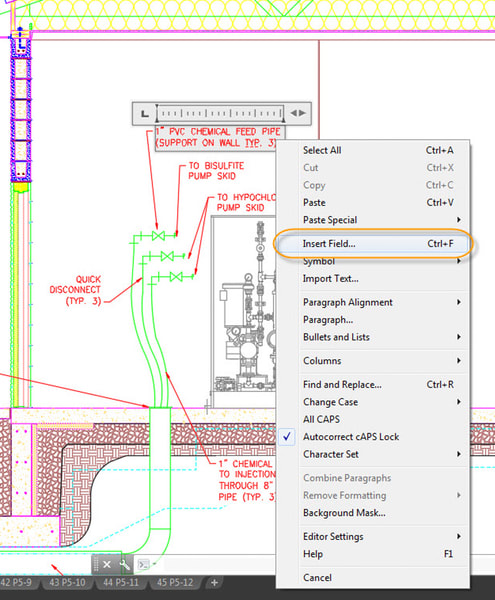495x600 pixels.
Task: Open Find and Replace
Action: click(373, 385)
